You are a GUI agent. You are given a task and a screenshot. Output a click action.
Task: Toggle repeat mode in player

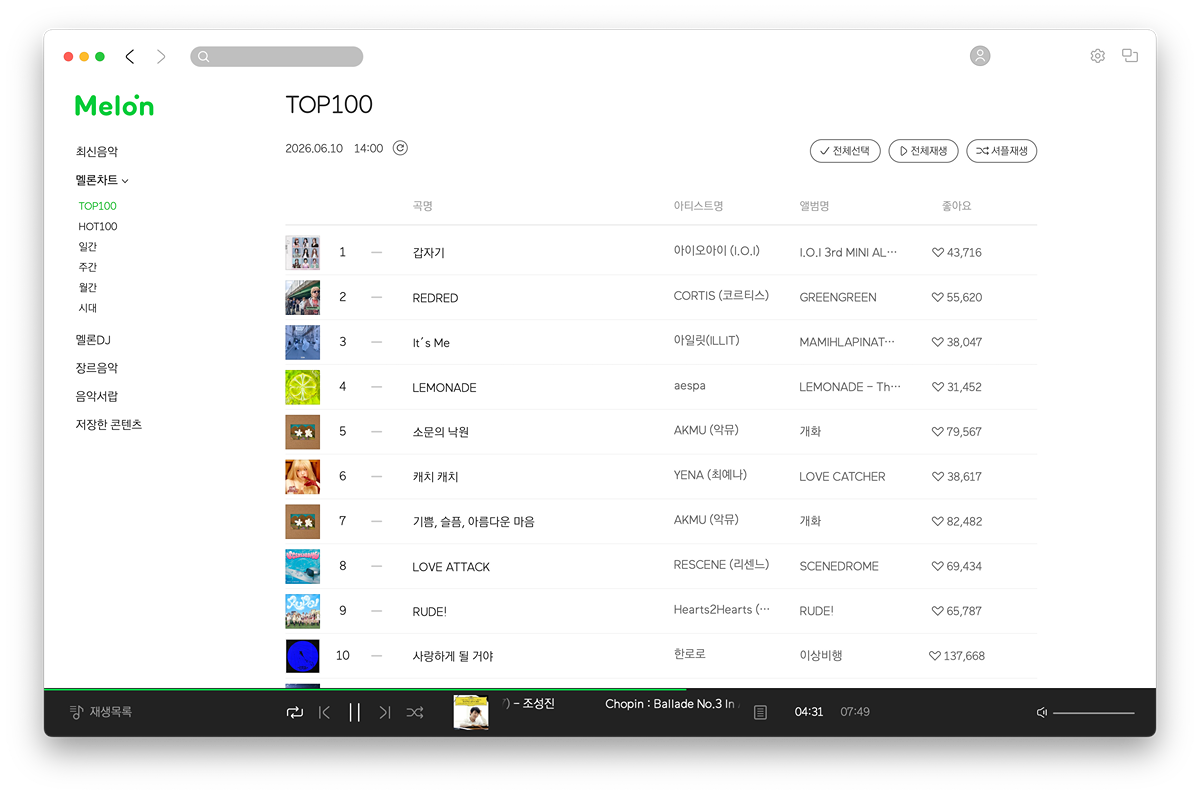[x=294, y=712]
